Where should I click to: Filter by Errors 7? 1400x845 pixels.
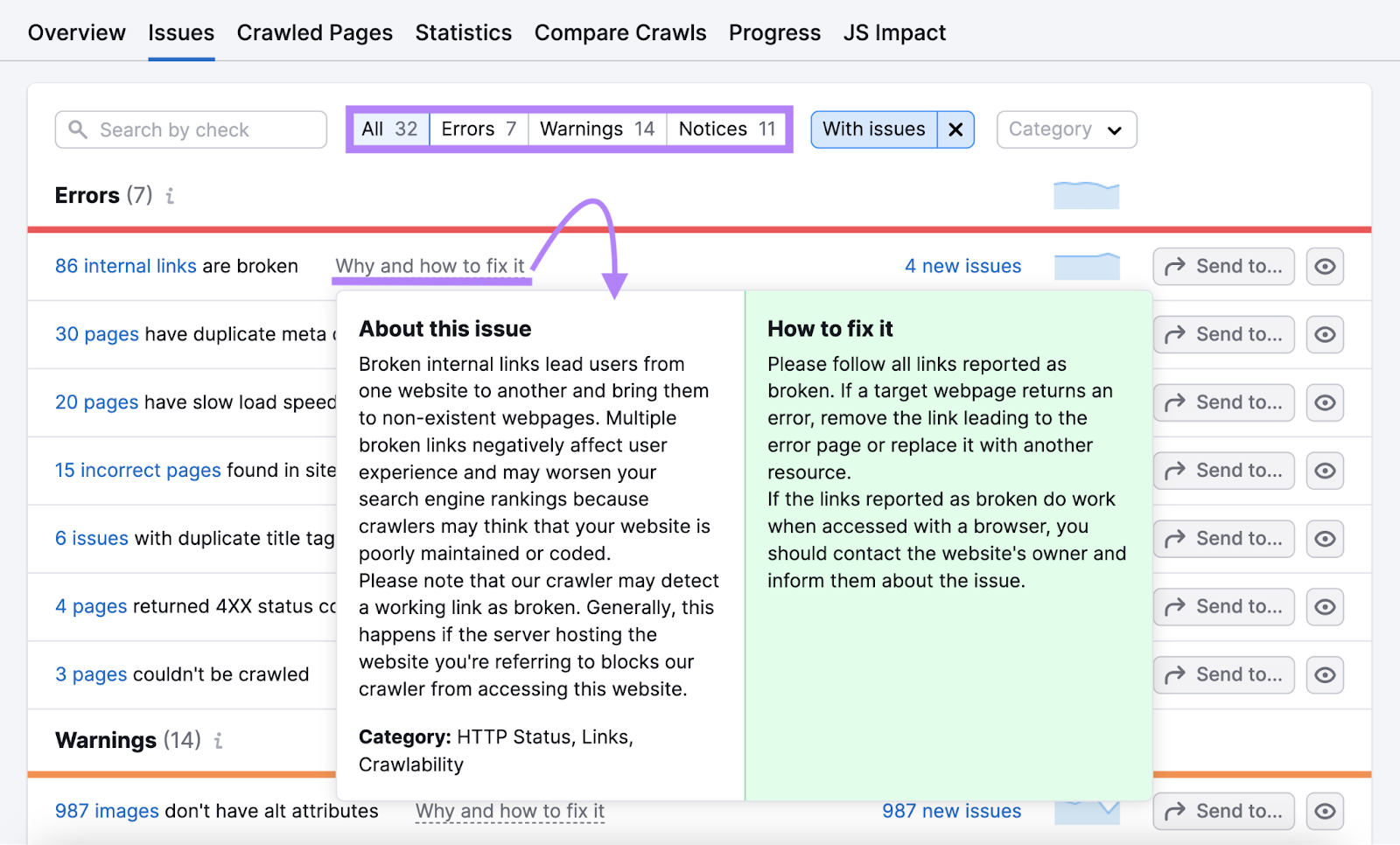pos(479,129)
